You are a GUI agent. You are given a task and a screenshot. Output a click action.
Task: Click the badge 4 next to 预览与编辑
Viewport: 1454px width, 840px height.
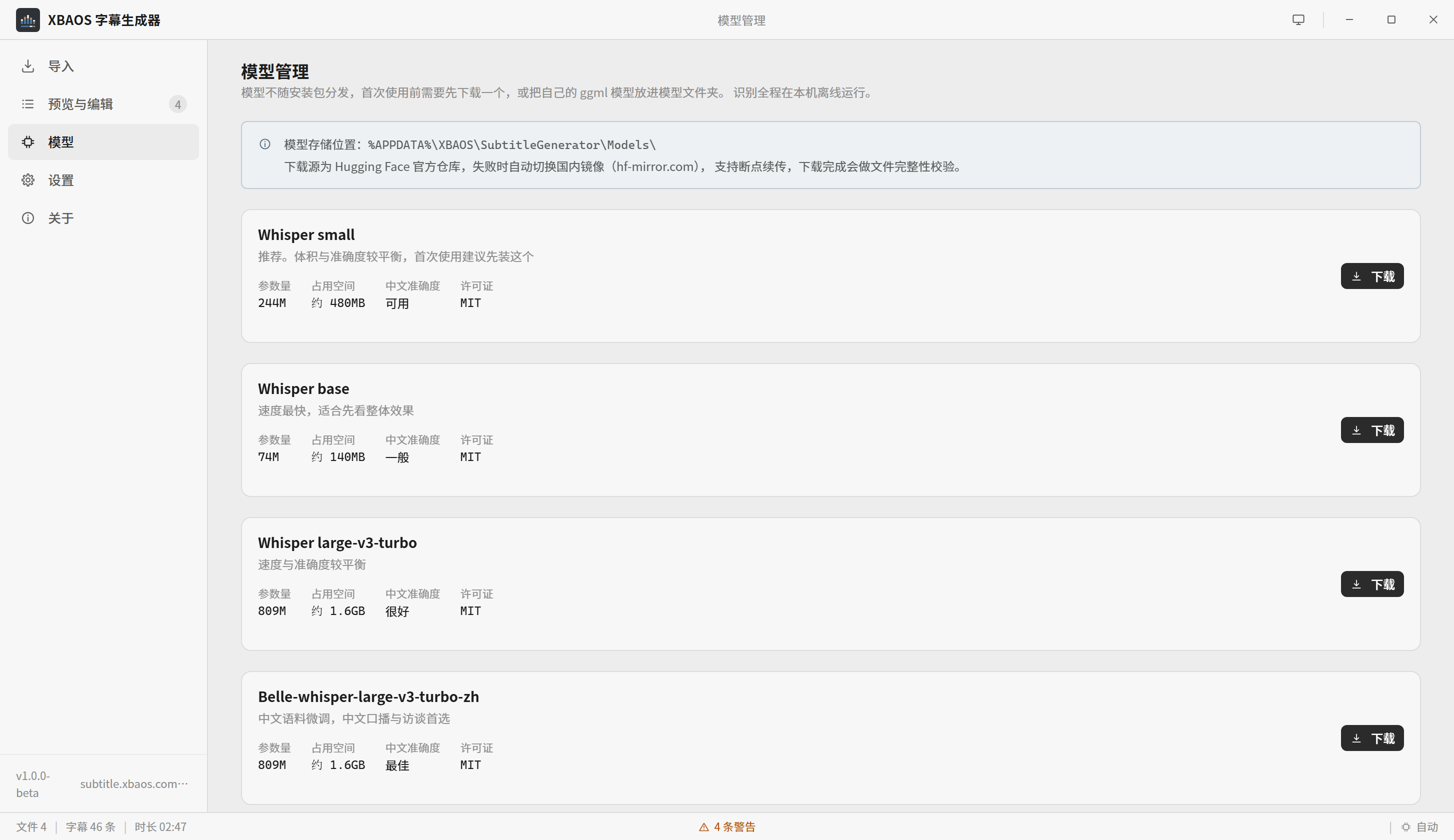(177, 104)
